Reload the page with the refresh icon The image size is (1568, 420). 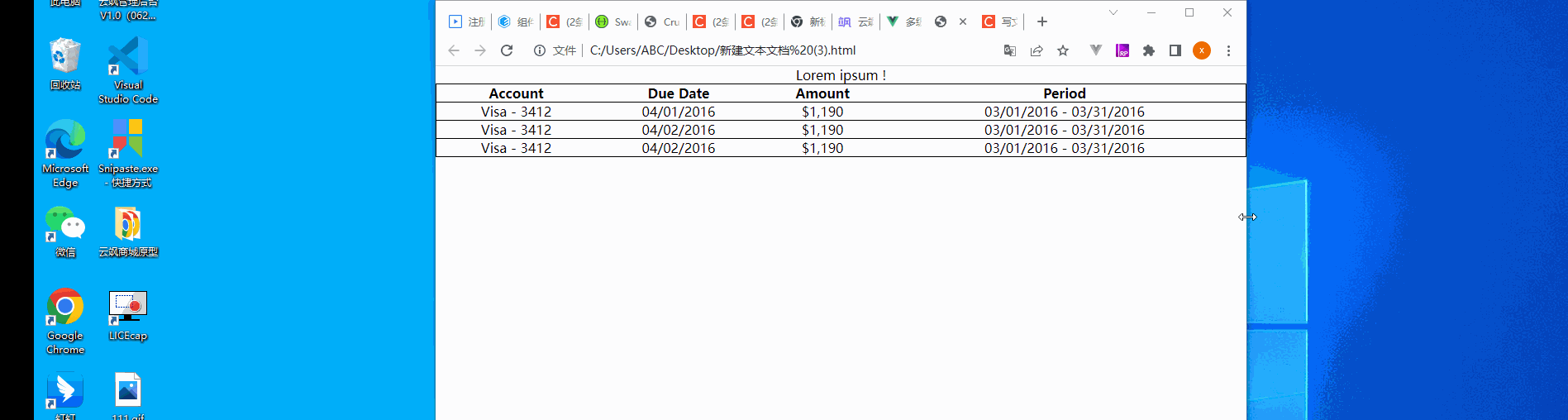tap(507, 50)
